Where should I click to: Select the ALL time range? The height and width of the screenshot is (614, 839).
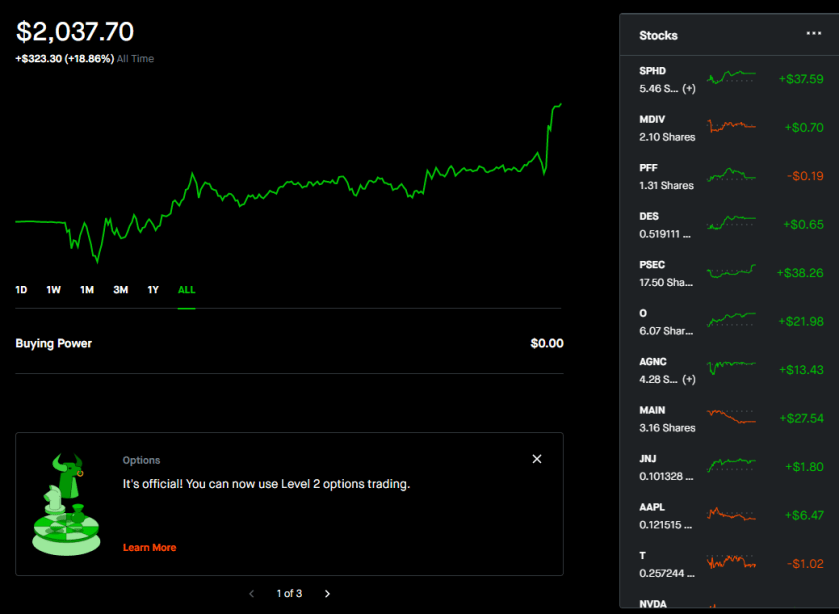[187, 290]
